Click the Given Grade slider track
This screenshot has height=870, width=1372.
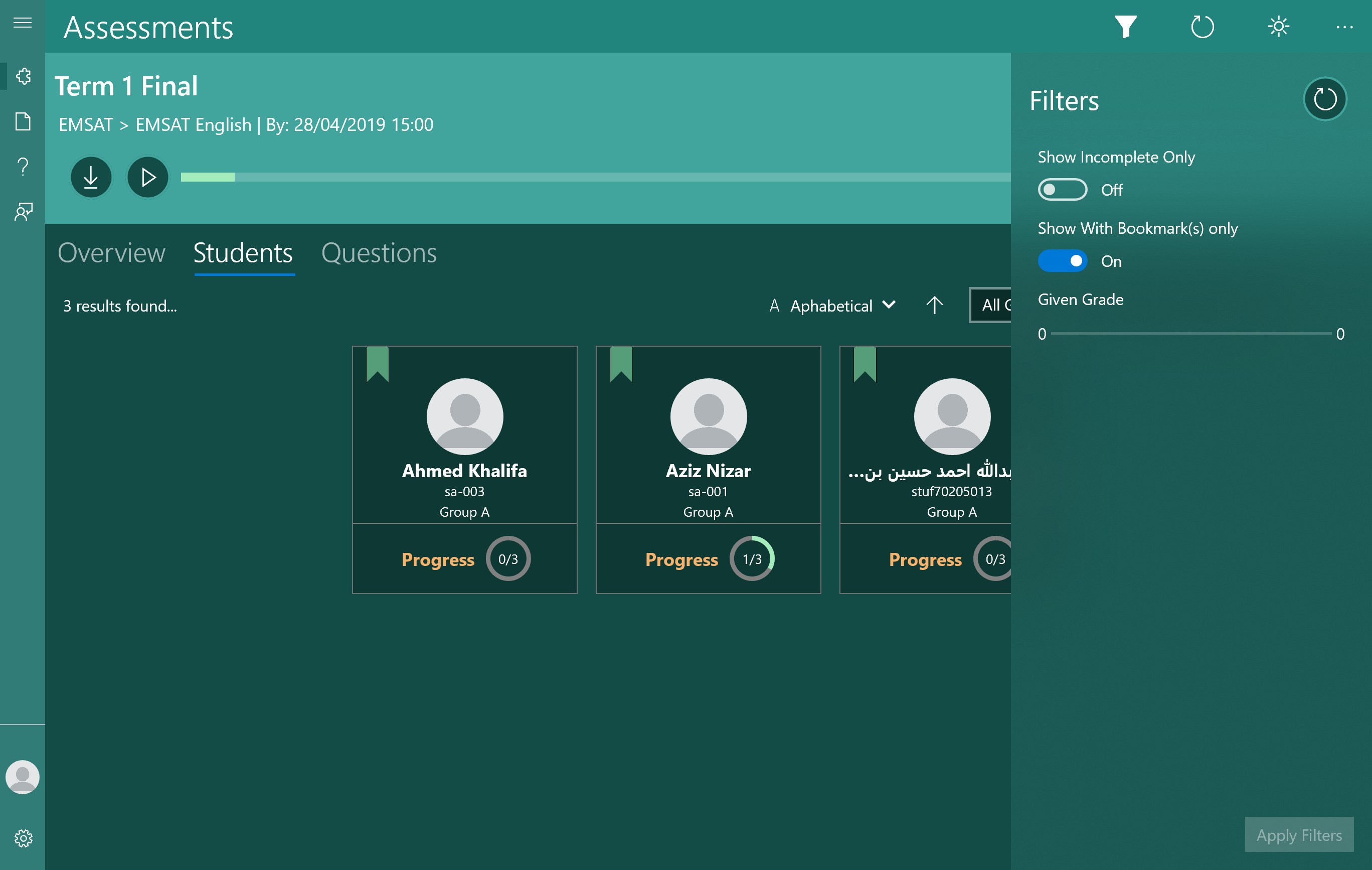point(1191,334)
